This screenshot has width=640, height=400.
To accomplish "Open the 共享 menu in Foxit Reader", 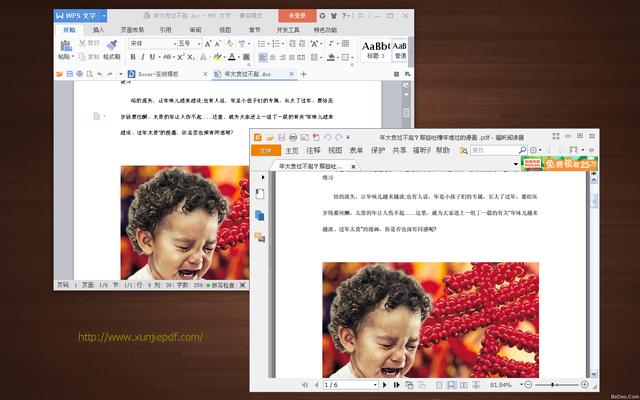I will 399,151.
